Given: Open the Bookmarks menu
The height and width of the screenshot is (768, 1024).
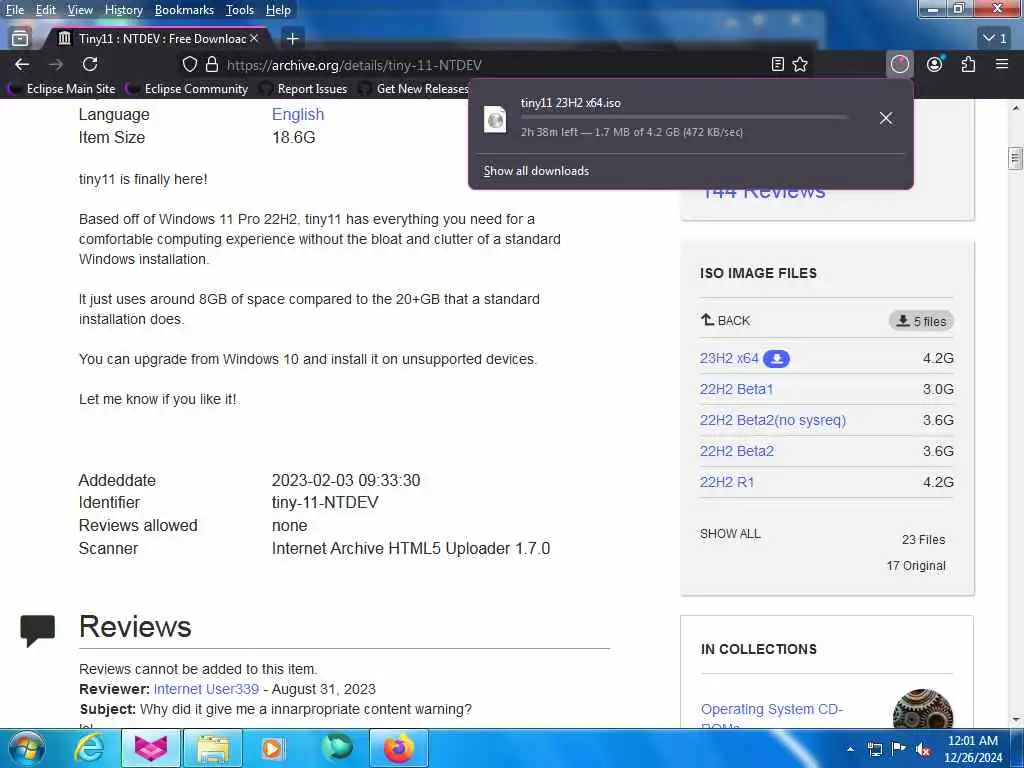Looking at the screenshot, I should point(184,10).
